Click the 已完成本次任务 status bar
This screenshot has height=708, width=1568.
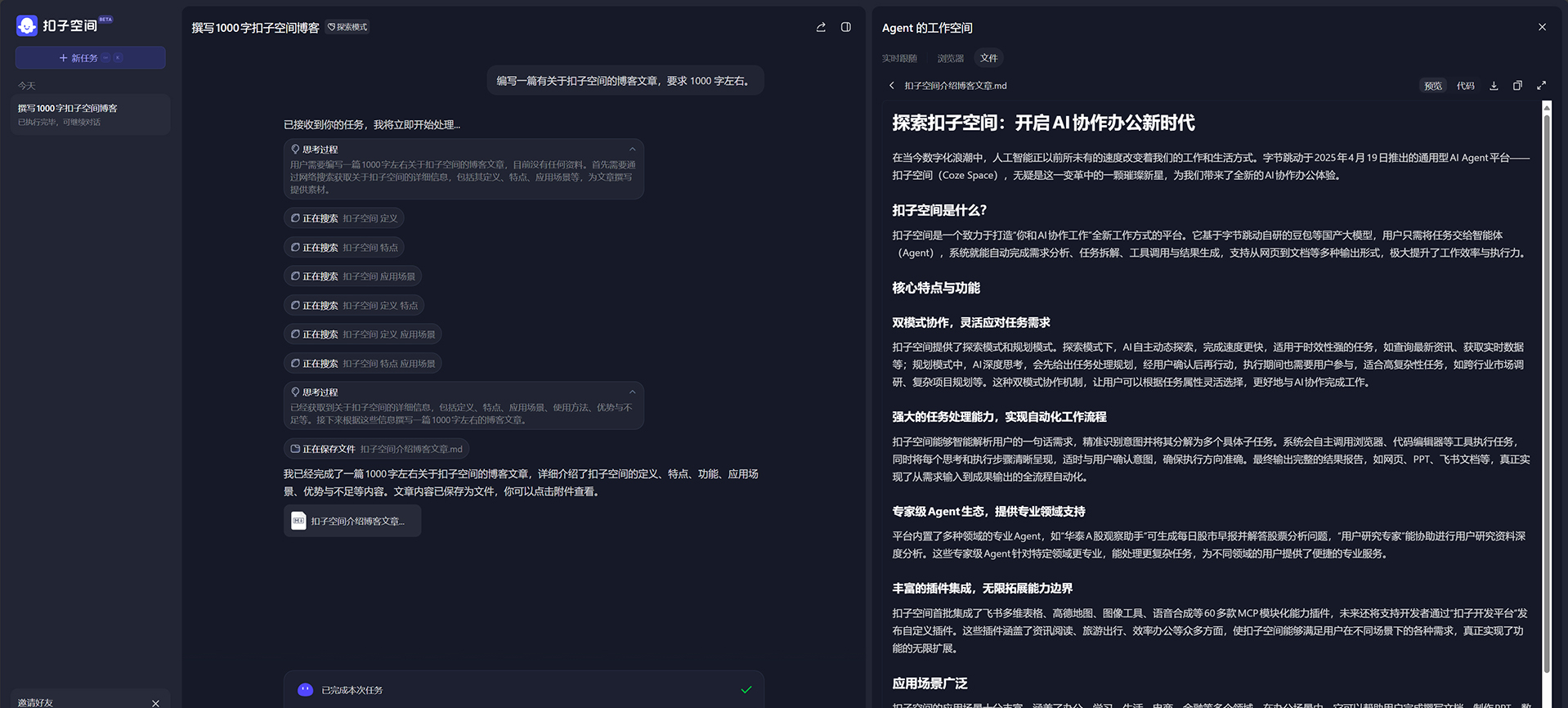pos(523,689)
